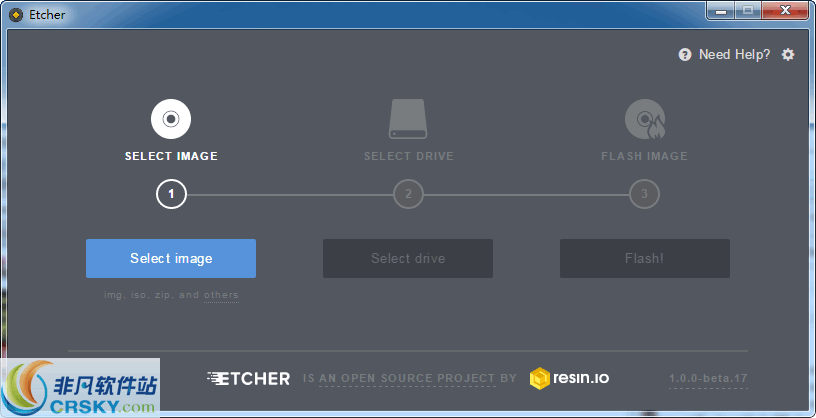Click step 2 circle indicator
The width and height of the screenshot is (816, 418).
tap(408, 194)
